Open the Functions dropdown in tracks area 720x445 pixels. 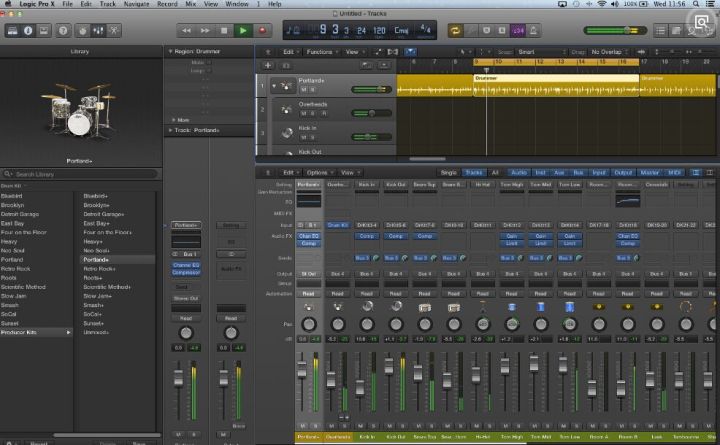pyautogui.click(x=321, y=51)
